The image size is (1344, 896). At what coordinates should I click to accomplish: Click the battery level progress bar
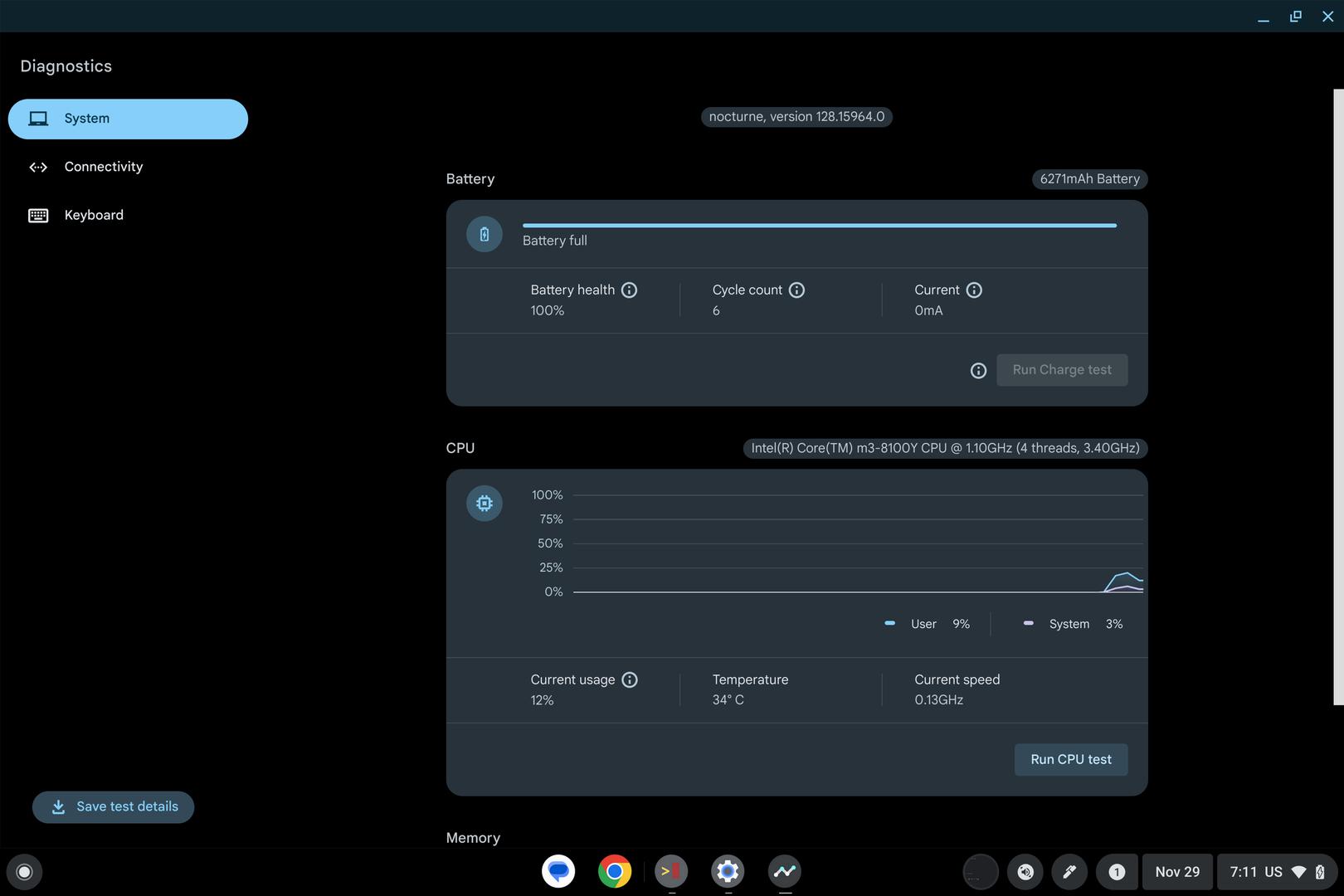819,225
